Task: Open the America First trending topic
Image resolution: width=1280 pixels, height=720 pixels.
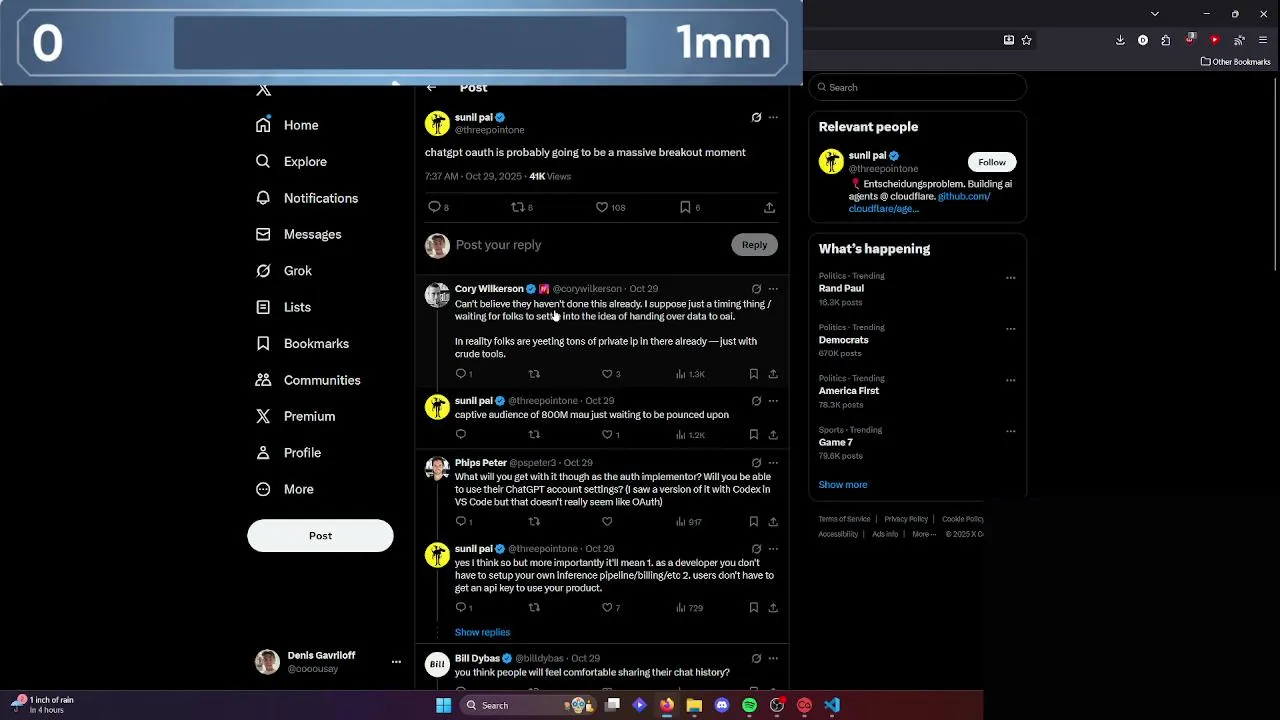Action: (849, 391)
